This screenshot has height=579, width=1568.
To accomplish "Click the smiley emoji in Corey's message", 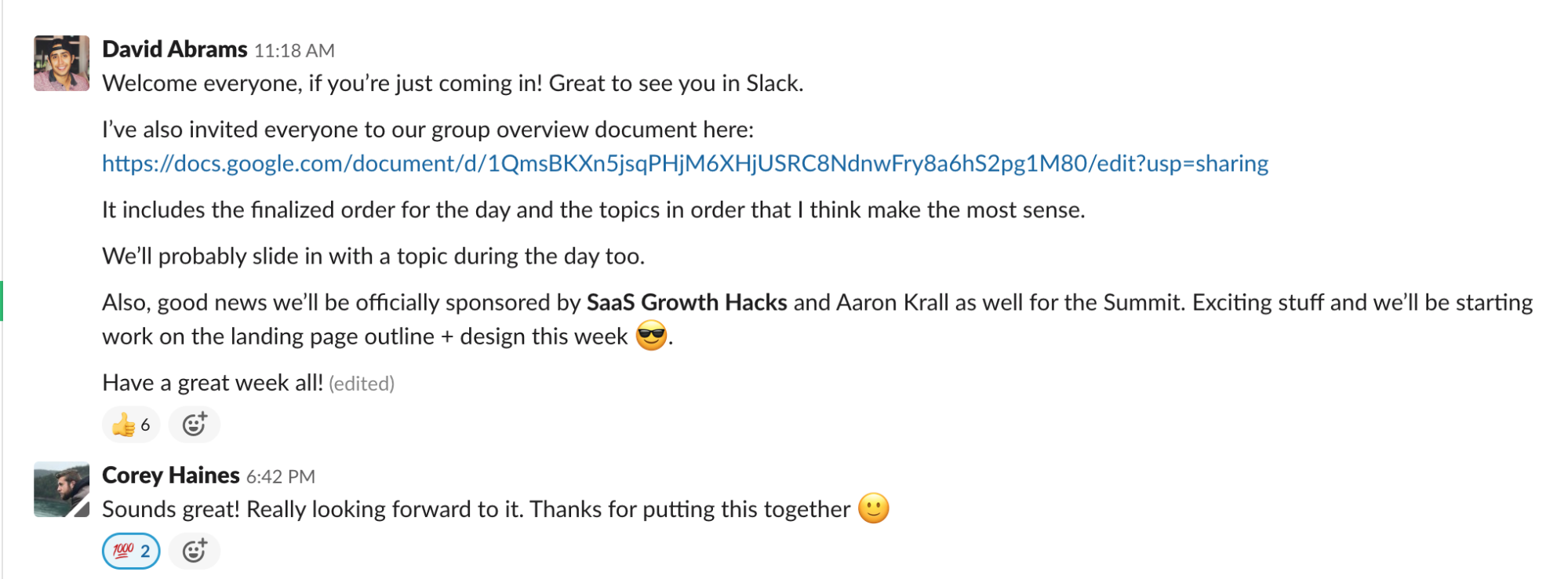I will 874,508.
